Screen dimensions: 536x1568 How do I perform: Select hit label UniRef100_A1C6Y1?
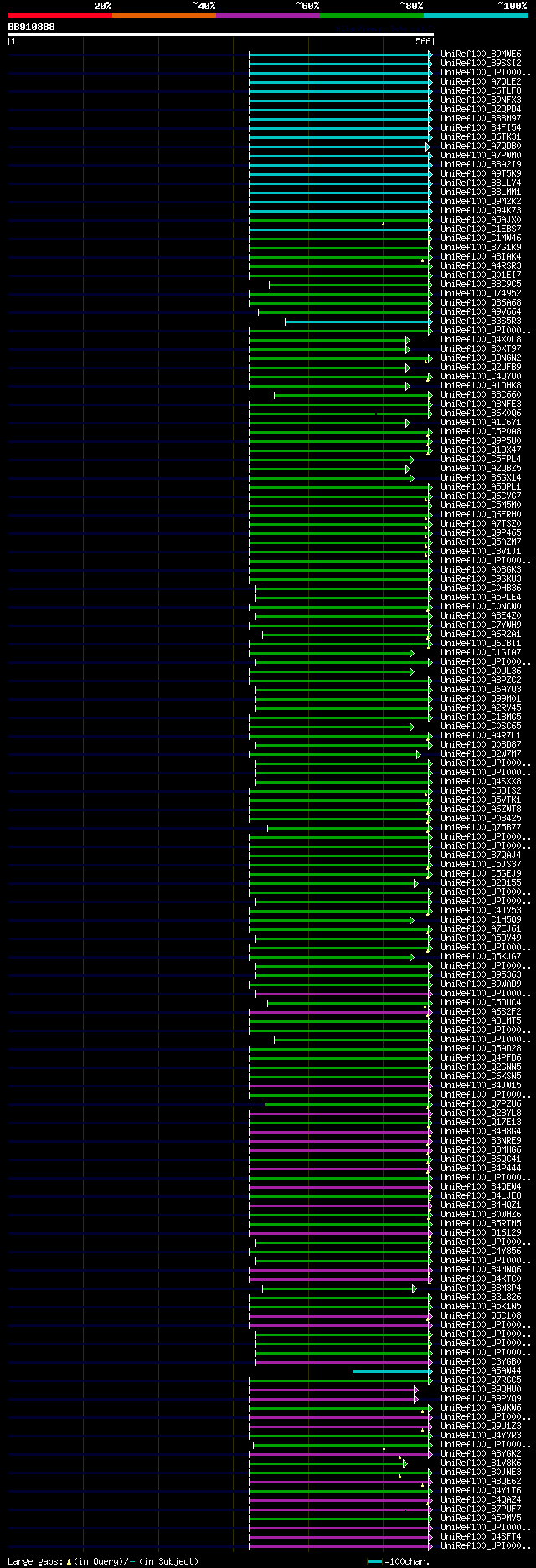tap(481, 422)
